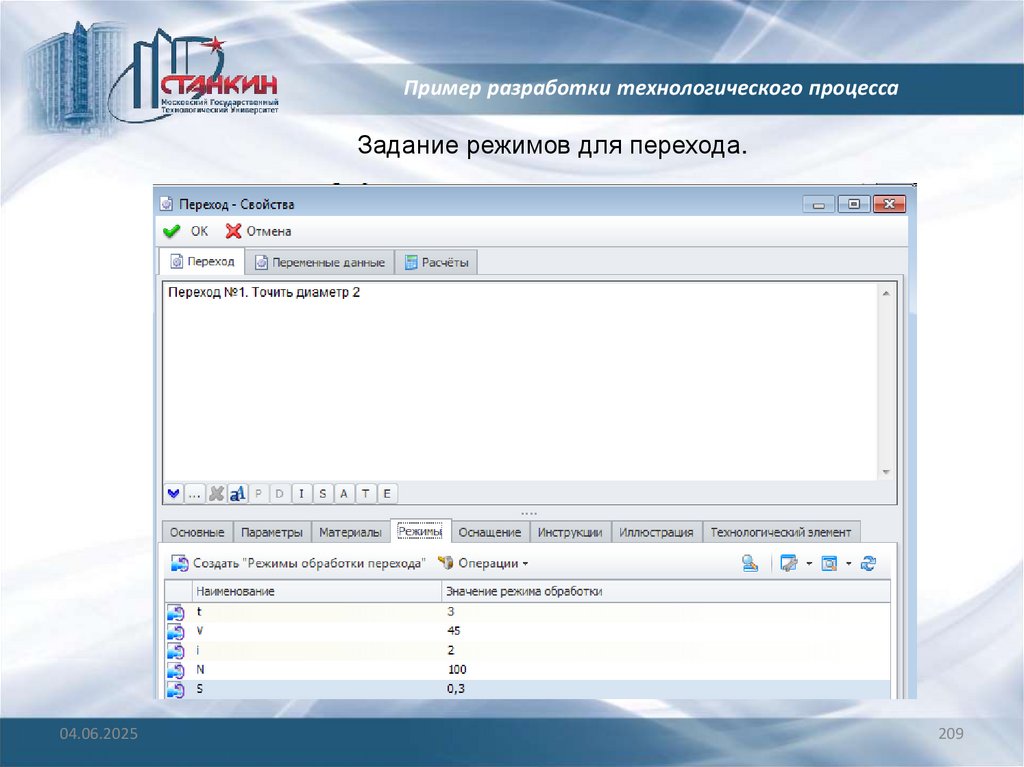This screenshot has width=1024, height=767.
Task: Click the A text toolbar button
Action: [x=344, y=493]
